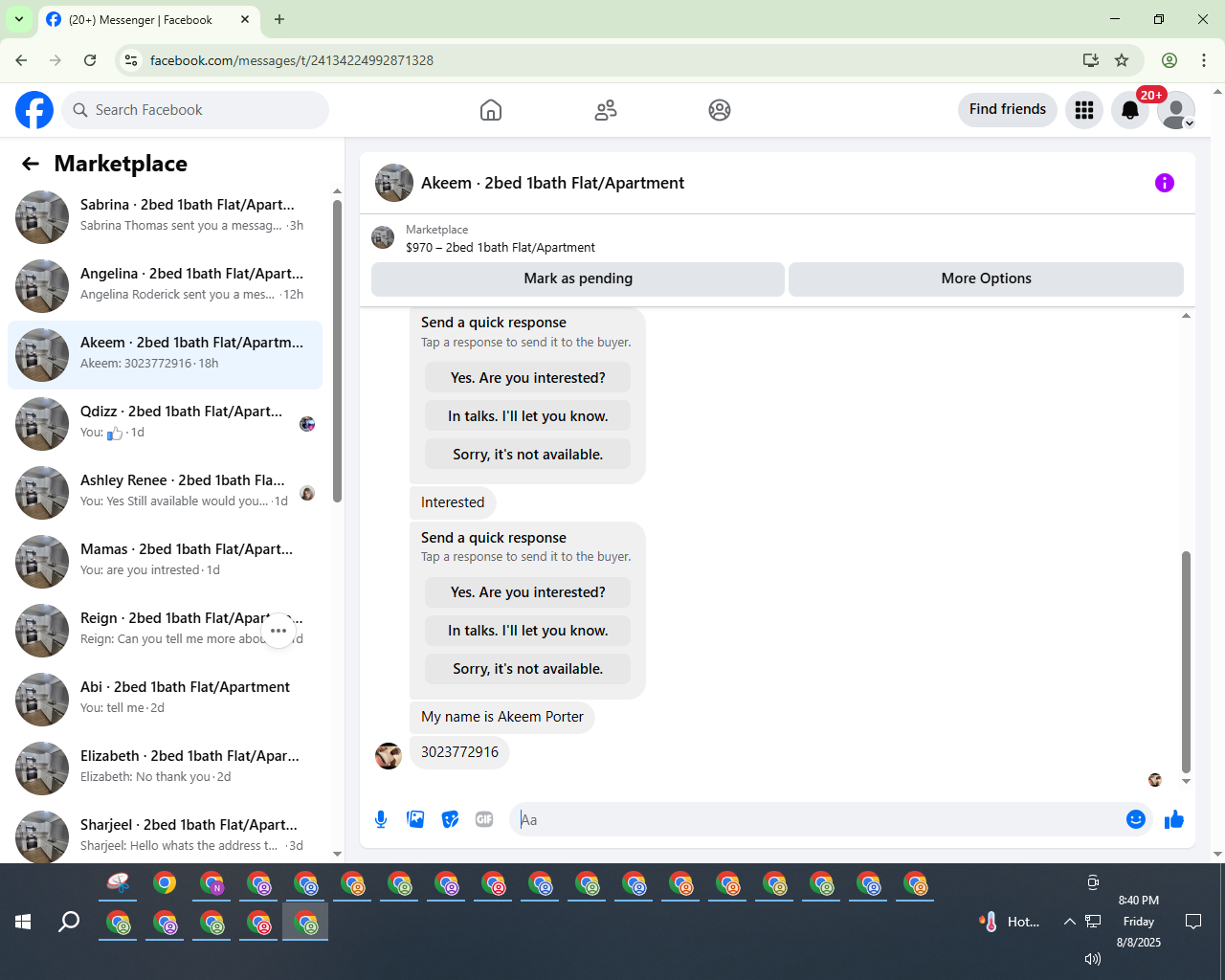Open the account profile avatar menu
This screenshot has height=980, width=1225.
[x=1176, y=110]
